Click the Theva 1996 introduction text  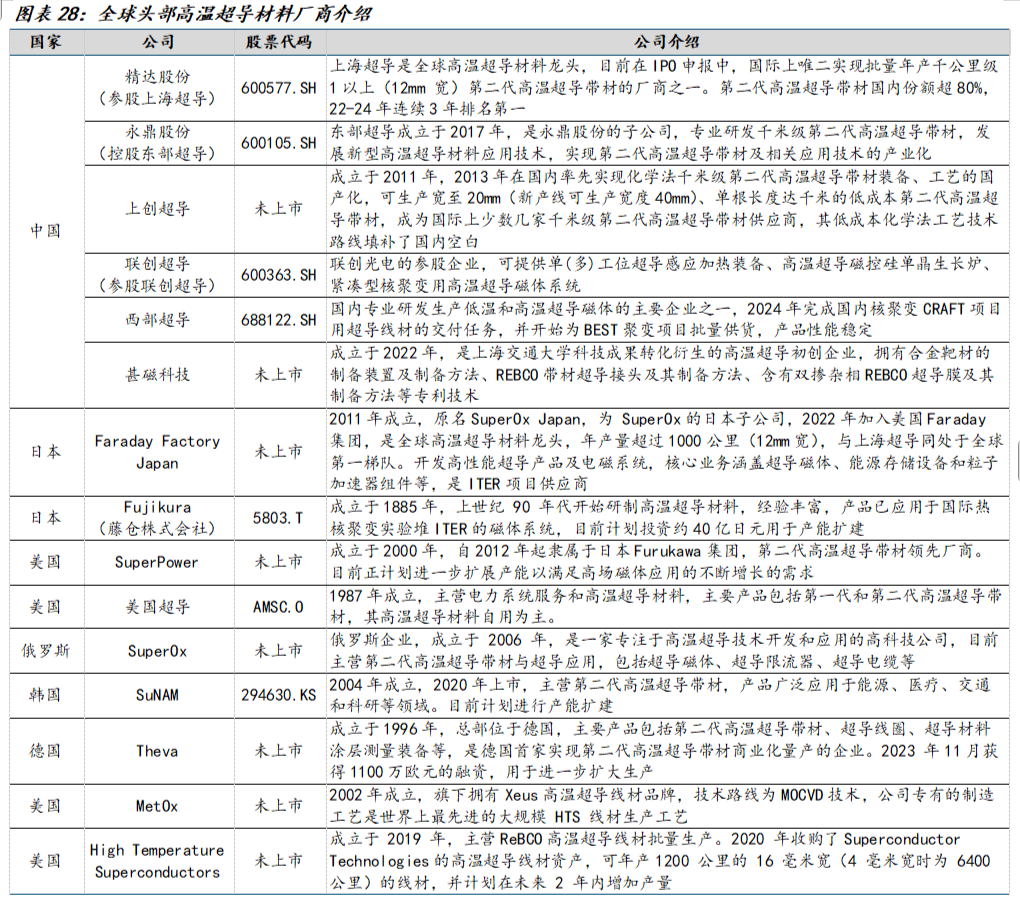click(x=664, y=751)
